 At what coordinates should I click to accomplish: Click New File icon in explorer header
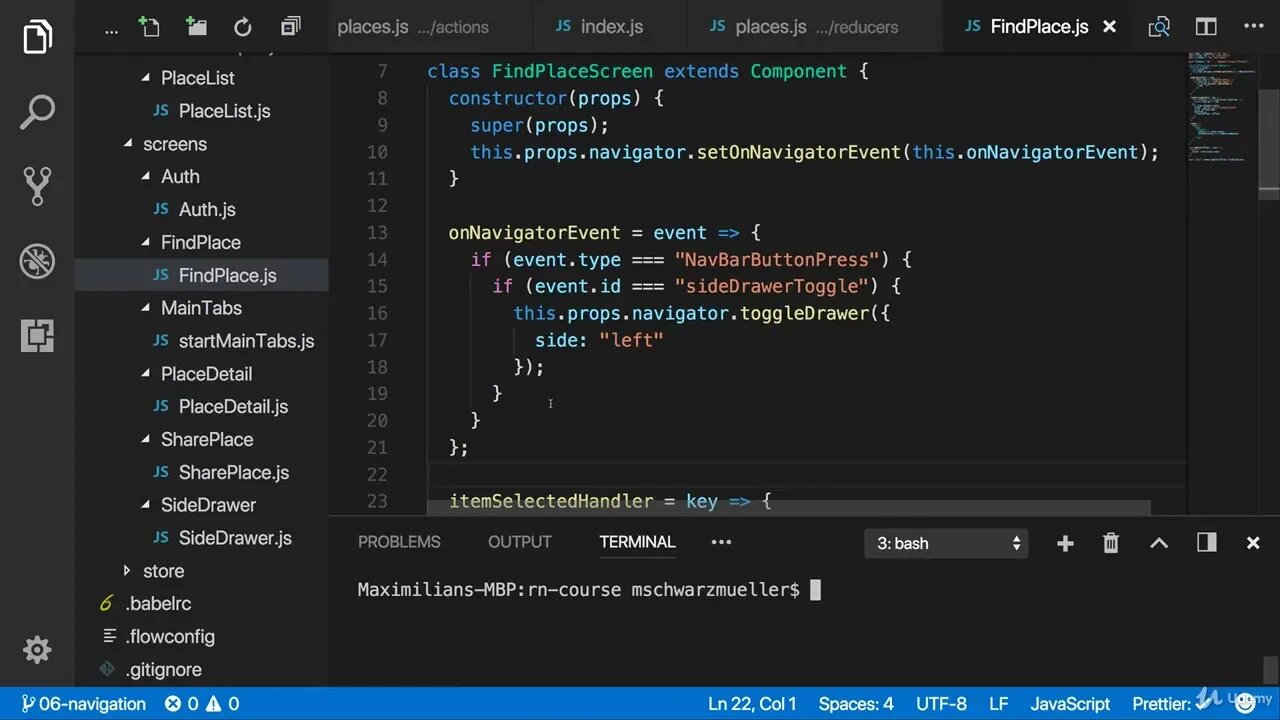(x=150, y=27)
